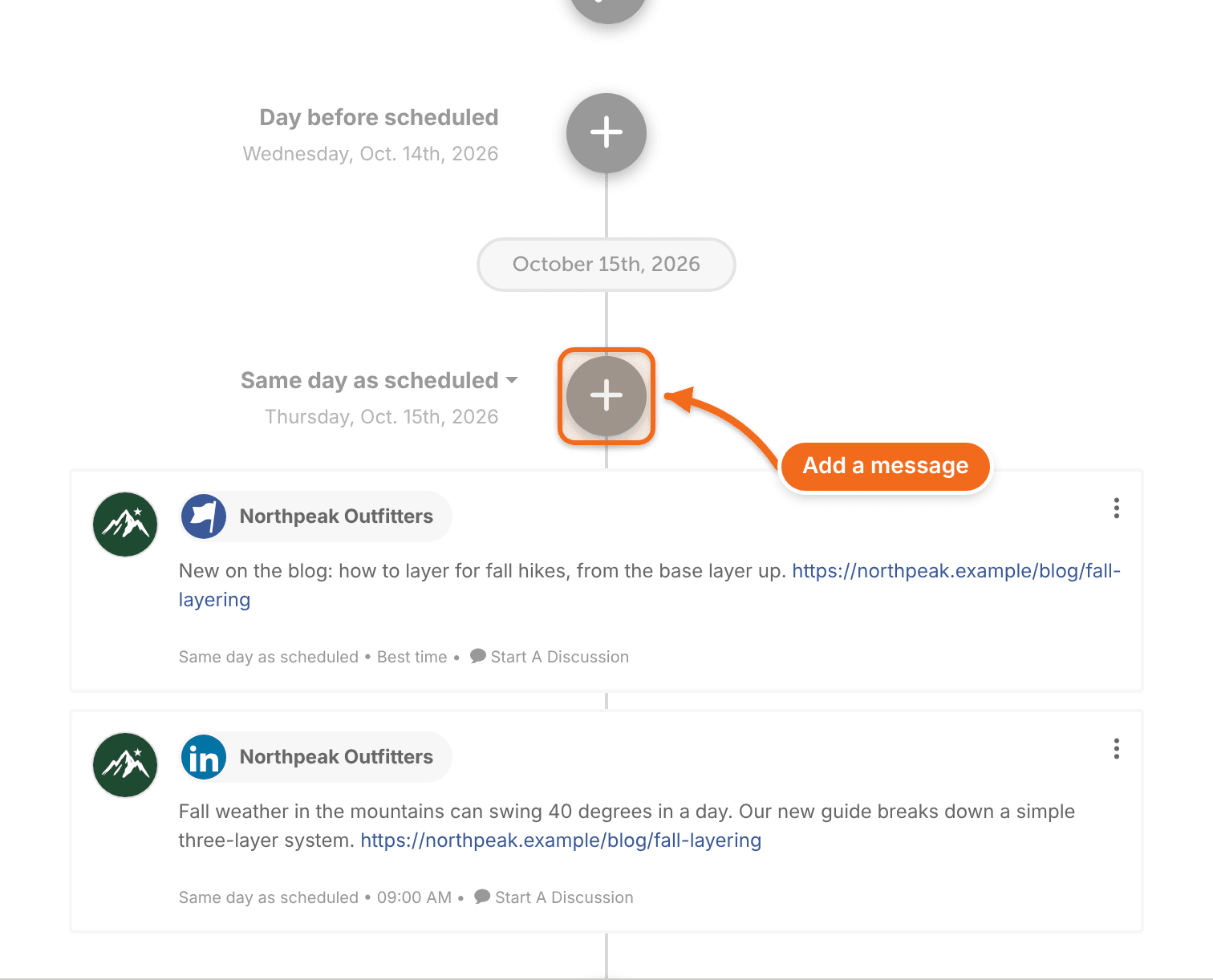Screen dimensions: 1213x980
Task: Click the 'New on the blog' message text
Action: (482, 571)
